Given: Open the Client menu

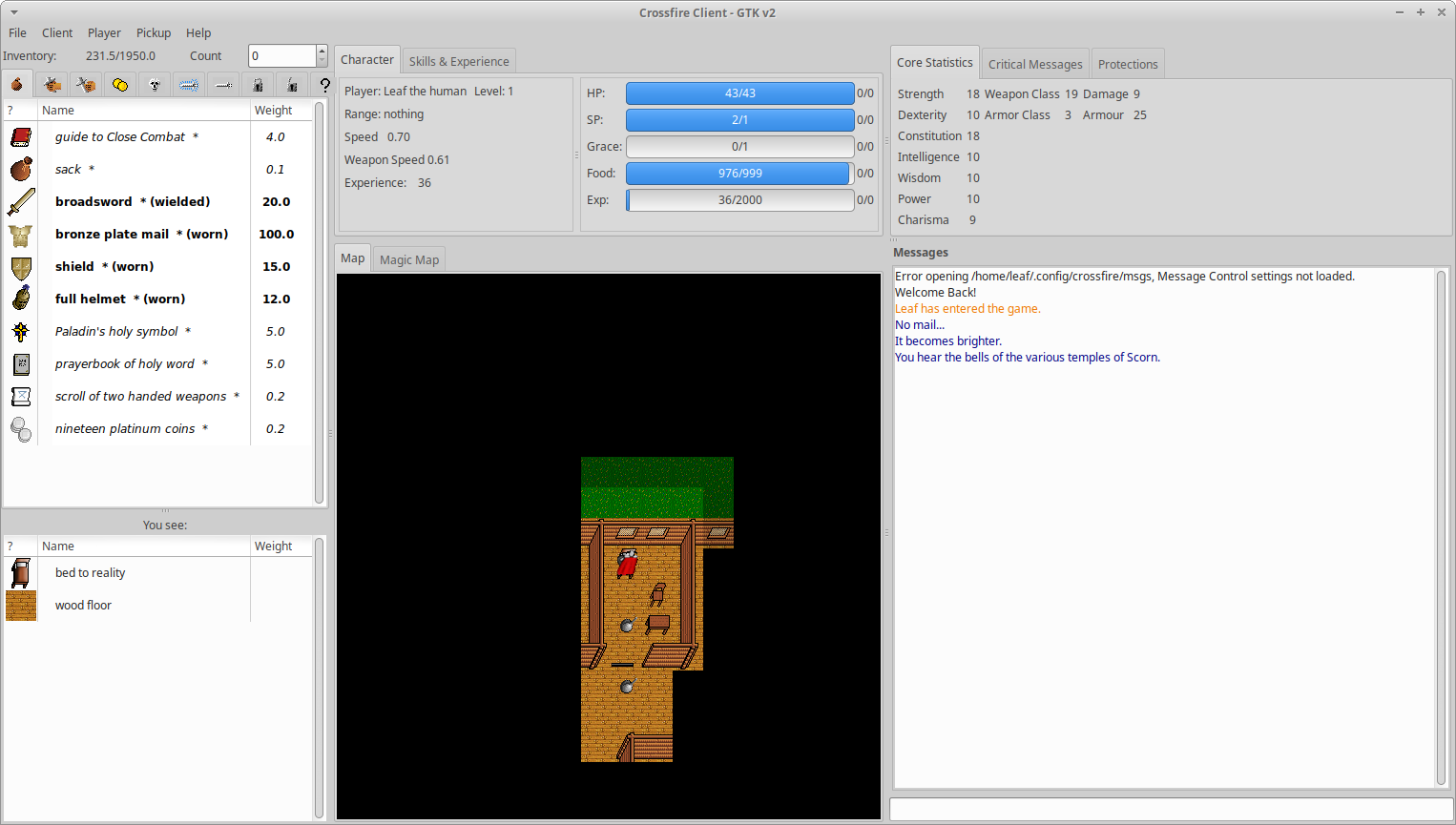Looking at the screenshot, I should tap(57, 32).
